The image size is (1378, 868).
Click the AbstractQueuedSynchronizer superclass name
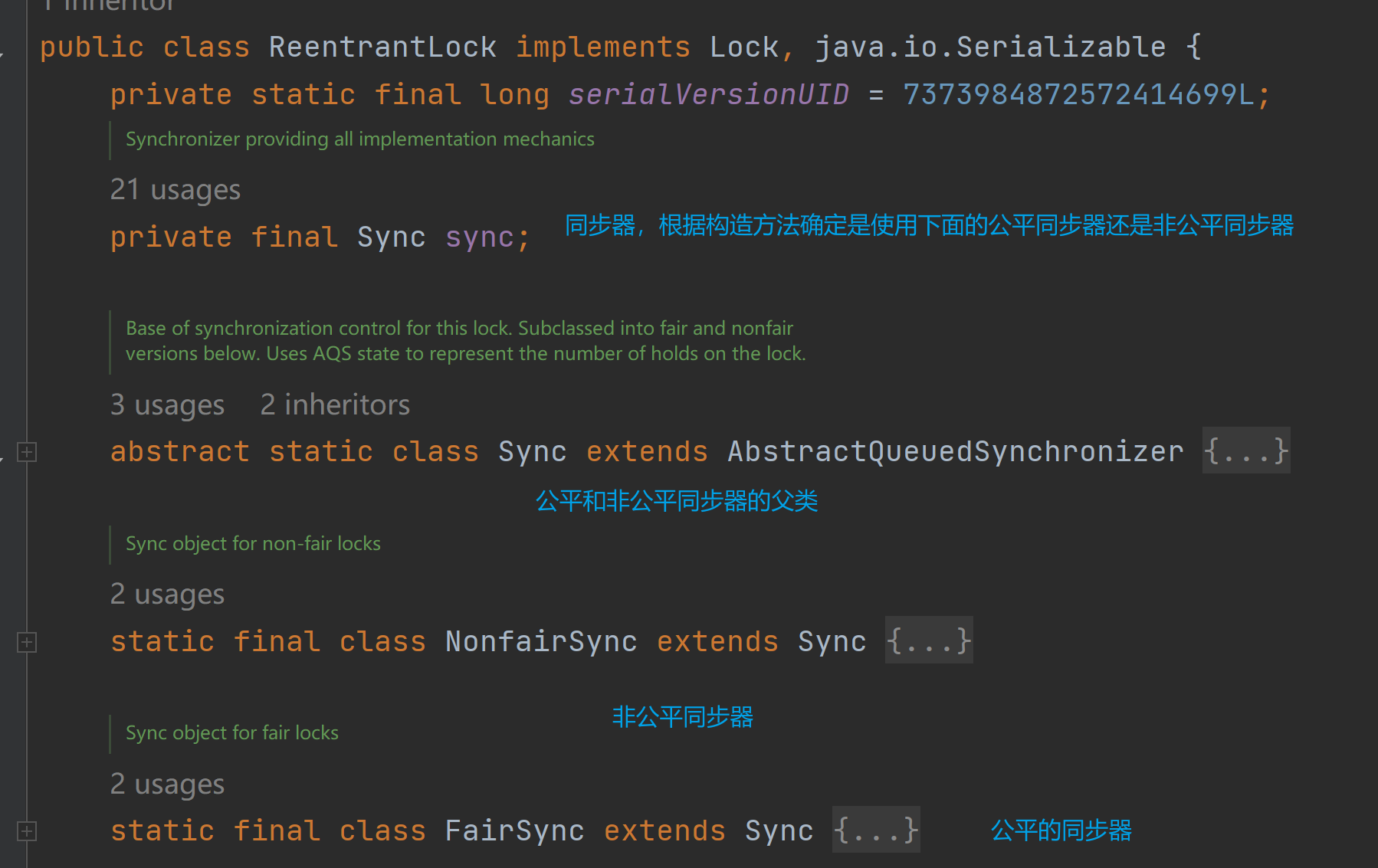coord(955,452)
